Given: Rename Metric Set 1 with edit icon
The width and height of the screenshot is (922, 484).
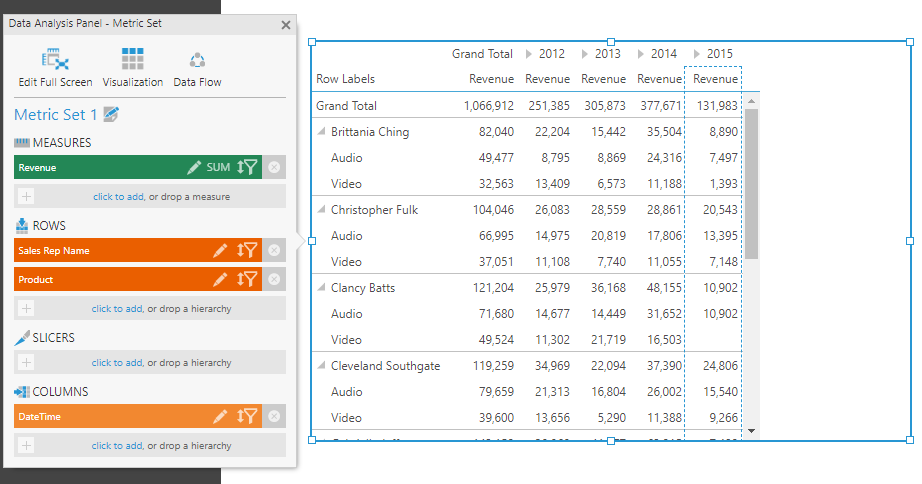Looking at the screenshot, I should click(x=111, y=115).
